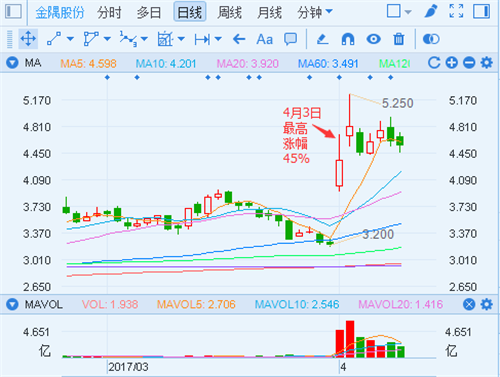Toggle the magnet snap mode
This screenshot has height=377, width=500.
[348, 39]
